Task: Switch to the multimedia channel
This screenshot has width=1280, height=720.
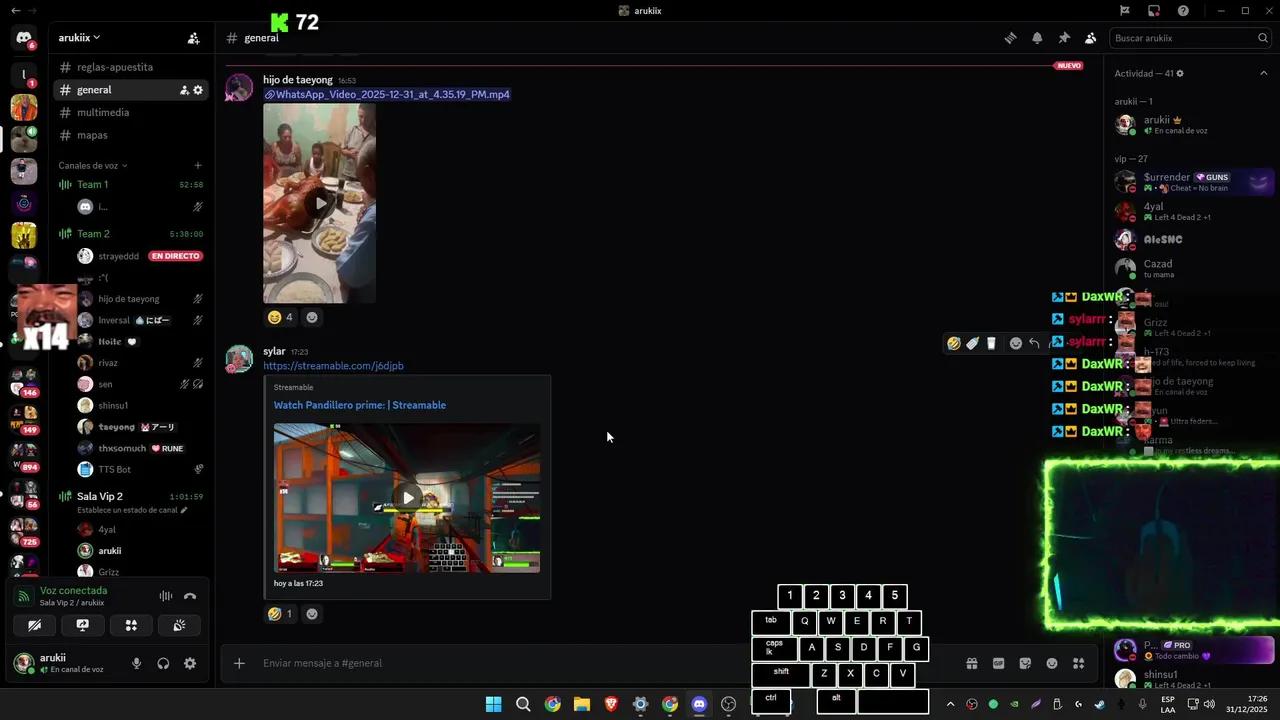Action: point(103,112)
